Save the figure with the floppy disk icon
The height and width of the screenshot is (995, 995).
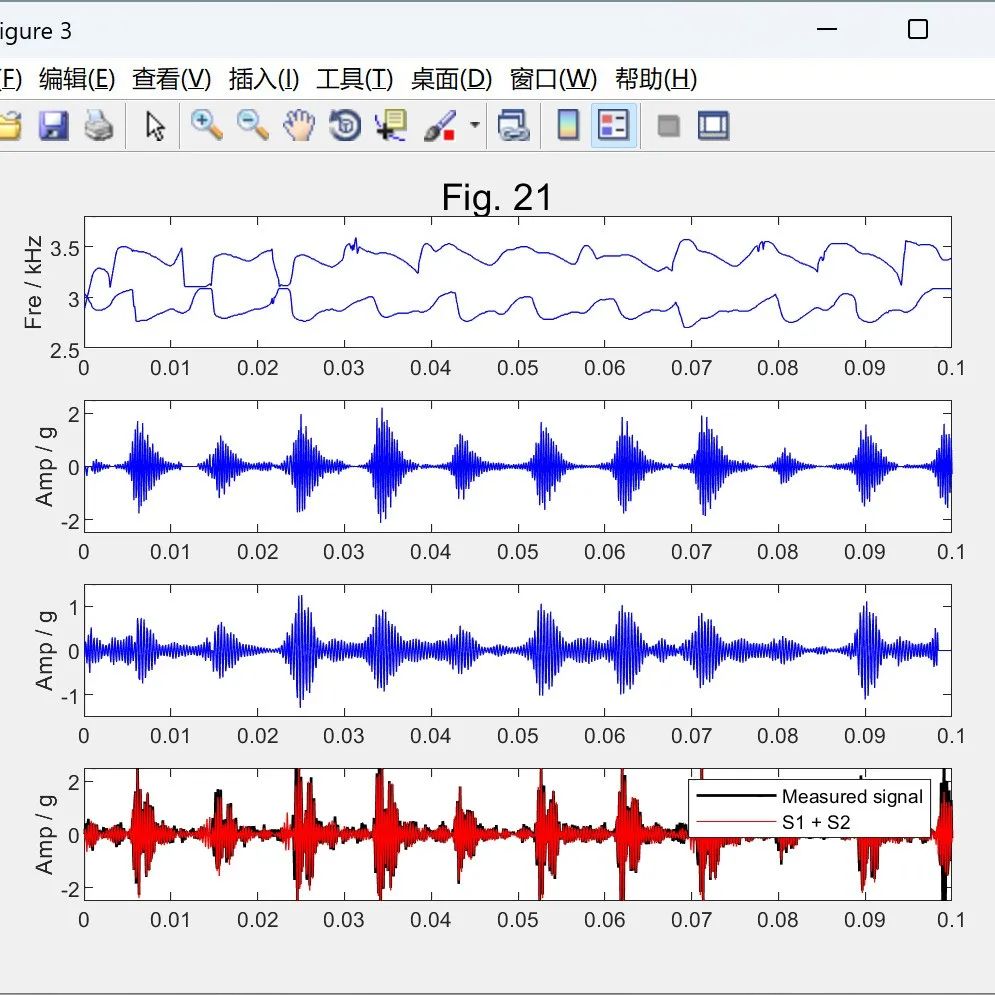(x=54, y=125)
